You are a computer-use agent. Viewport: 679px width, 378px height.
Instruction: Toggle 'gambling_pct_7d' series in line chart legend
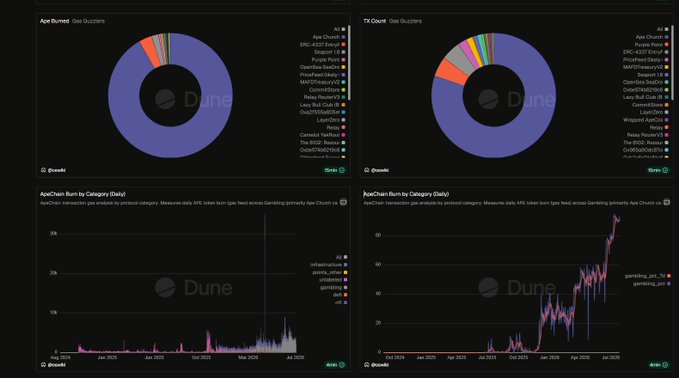tap(647, 276)
